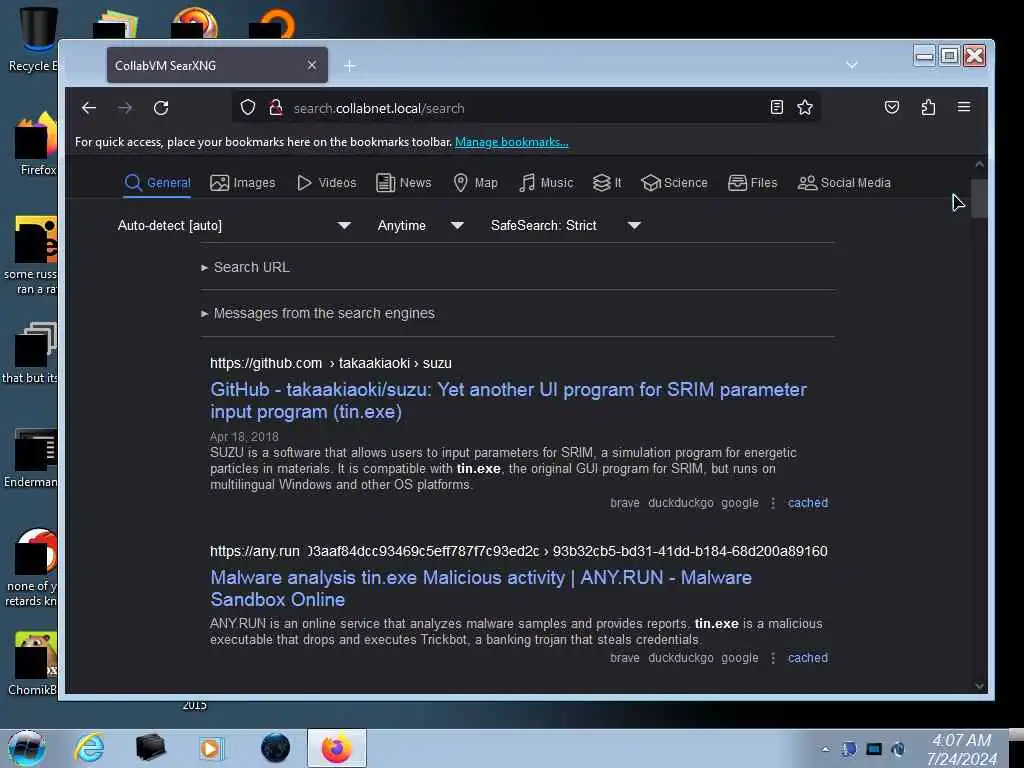This screenshot has width=1024, height=768.
Task: Toggle reader view icon in address bar
Action: 776,107
